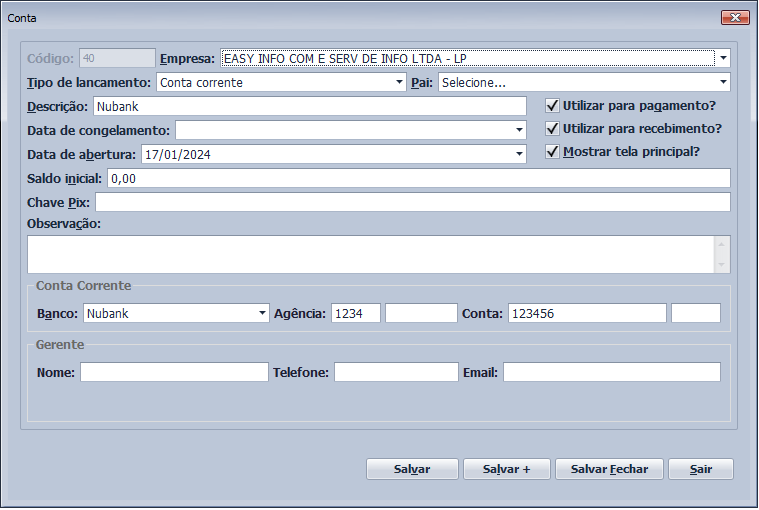
Task: Click the Observação scrollbar up arrow
Action: click(x=721, y=244)
